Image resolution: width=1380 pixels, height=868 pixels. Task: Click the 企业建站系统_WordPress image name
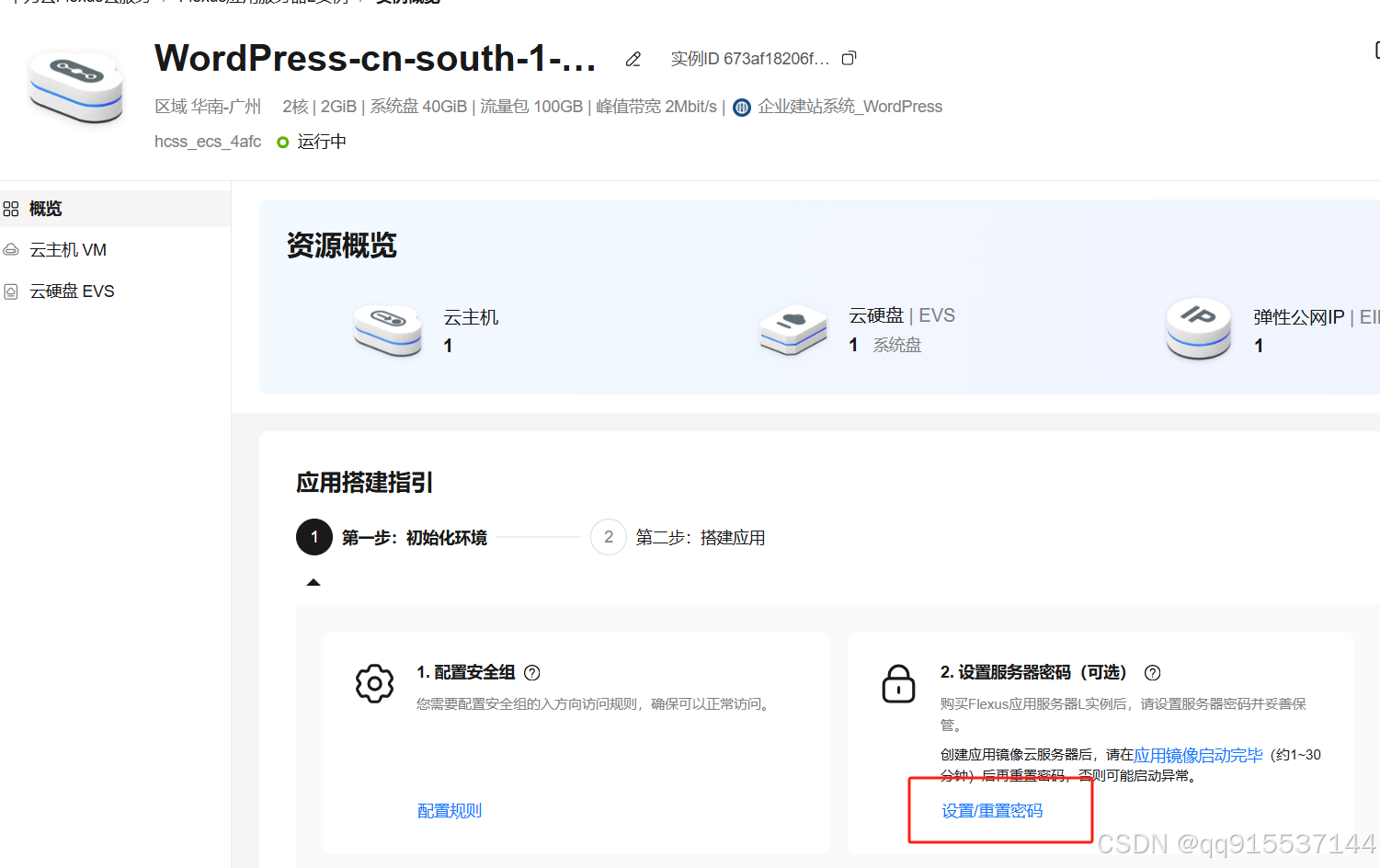(x=850, y=107)
